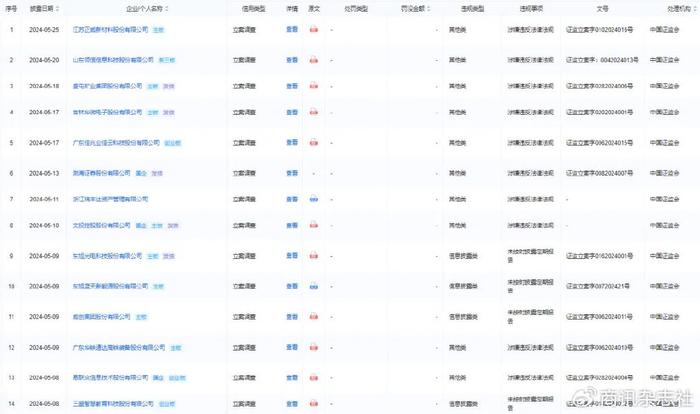Viewport: 700px width, 414px height.
Task: Click 查看 details link in row 13
Action: coord(292,378)
